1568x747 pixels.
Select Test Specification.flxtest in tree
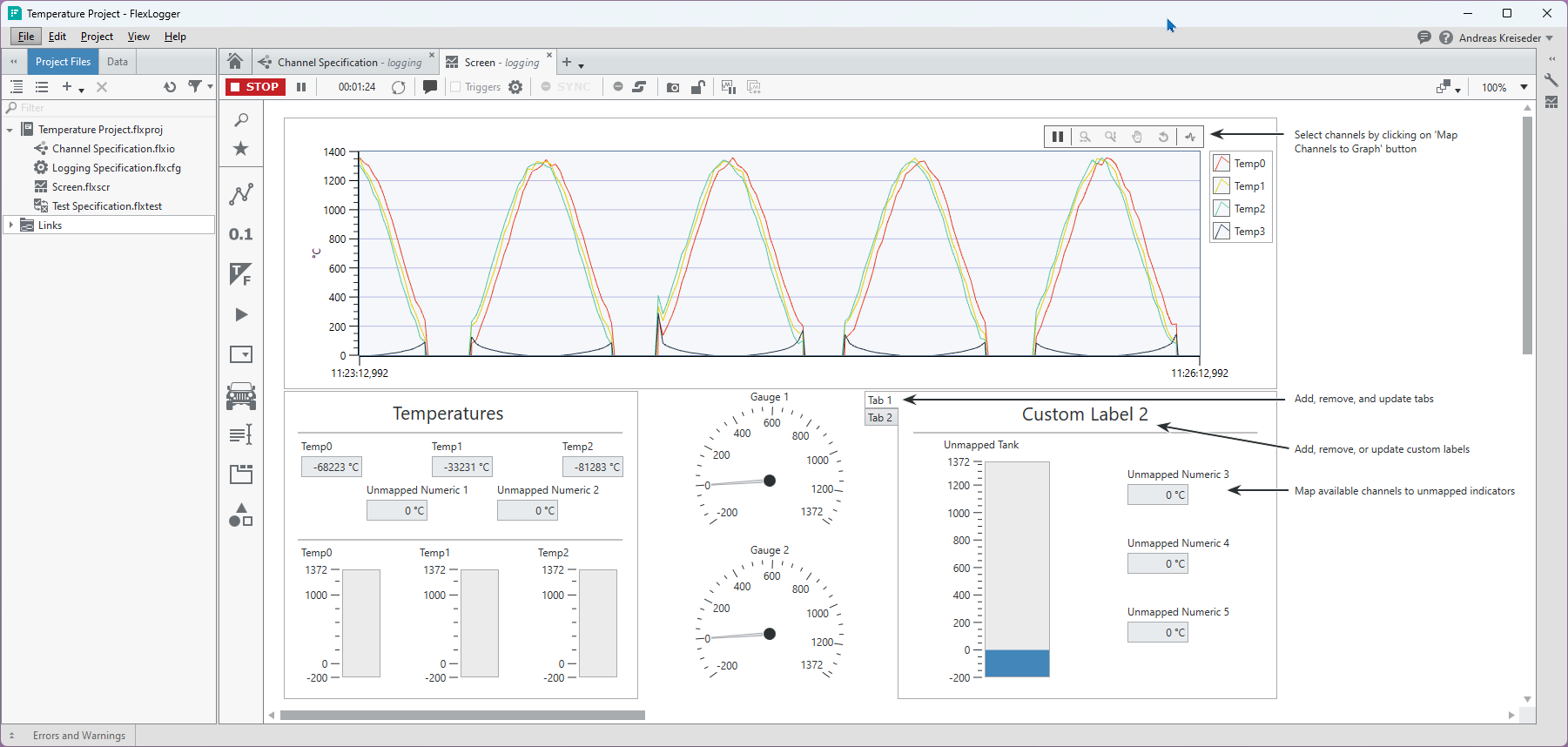tap(107, 206)
